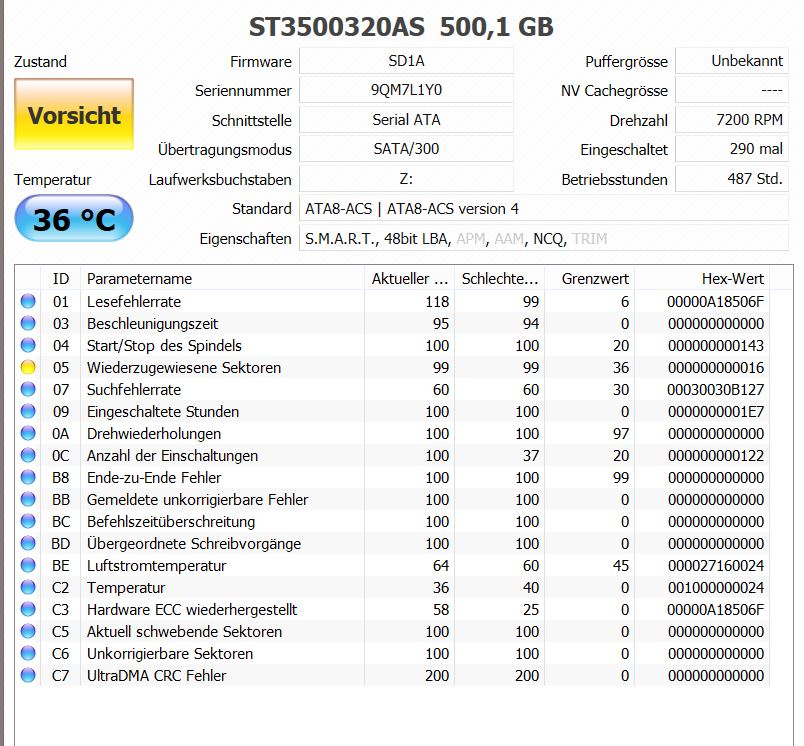The width and height of the screenshot is (804, 746).
Task: Click the status orb for Hardware ECC wiederhergestellt
Action: click(28, 610)
